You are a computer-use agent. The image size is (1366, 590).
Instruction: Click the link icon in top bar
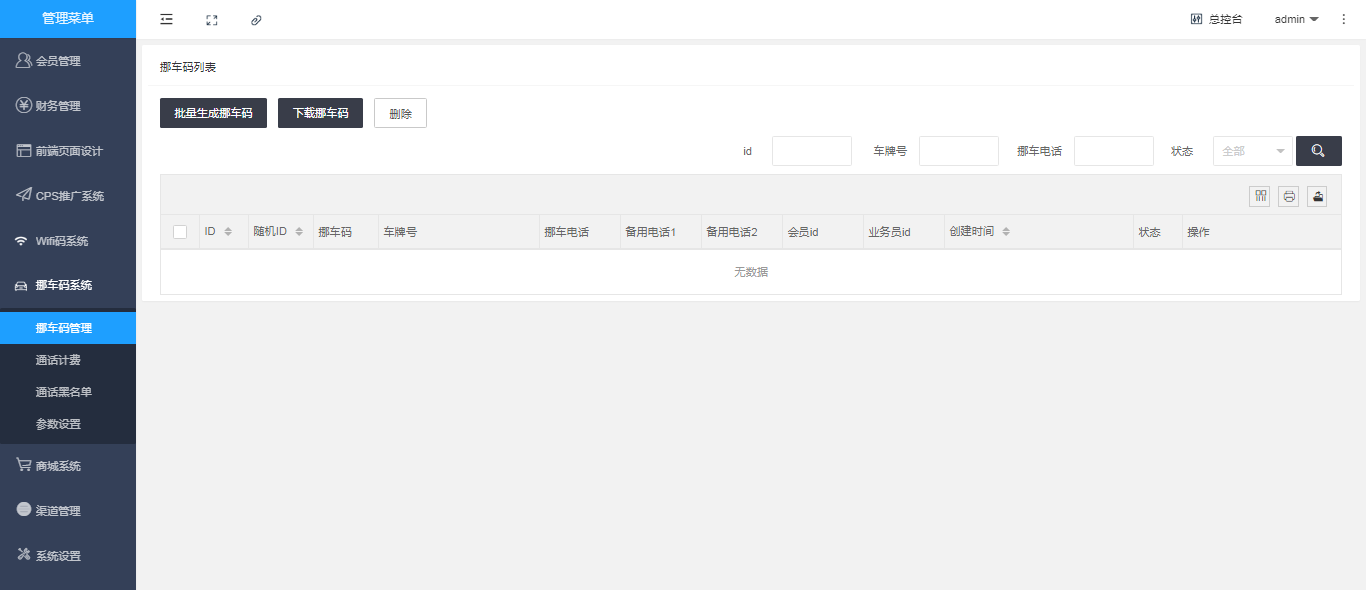[x=256, y=19]
